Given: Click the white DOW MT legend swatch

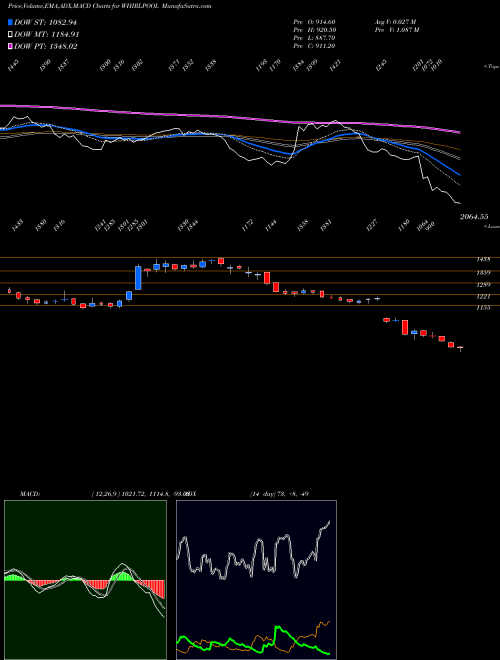Looking at the screenshot, I should 10,35.
